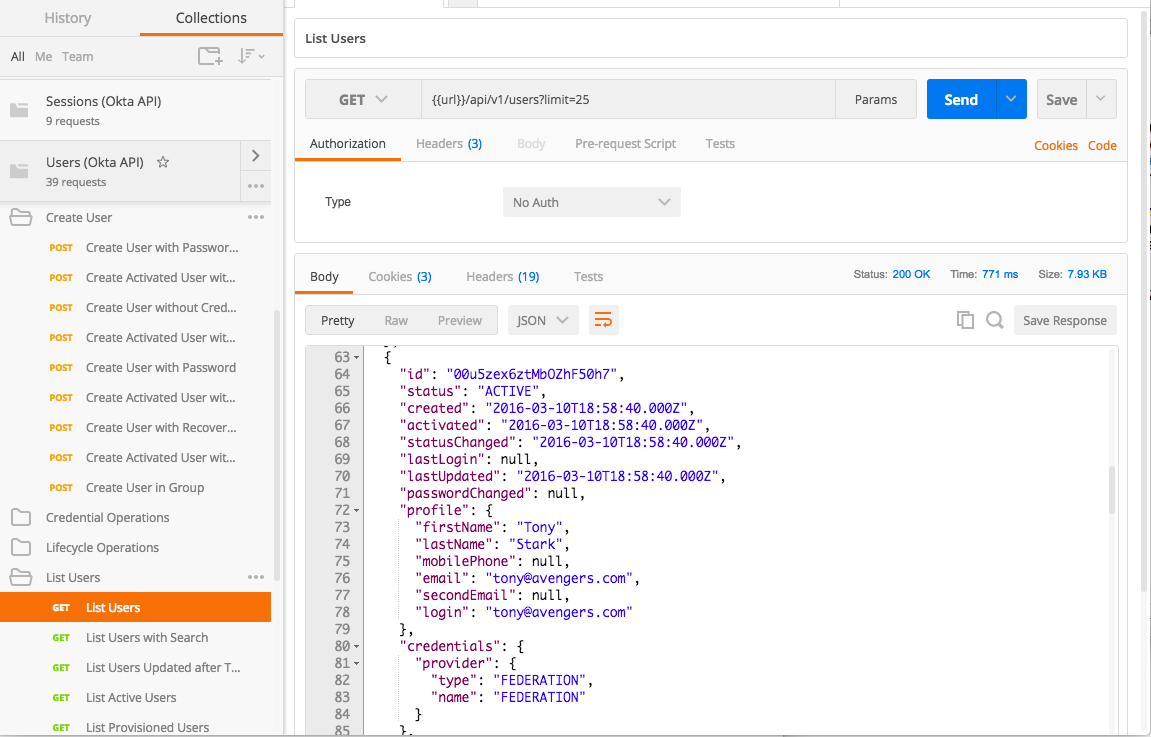This screenshot has width=1151, height=737.
Task: Open the Users collection three-dots menu
Action: [256, 186]
